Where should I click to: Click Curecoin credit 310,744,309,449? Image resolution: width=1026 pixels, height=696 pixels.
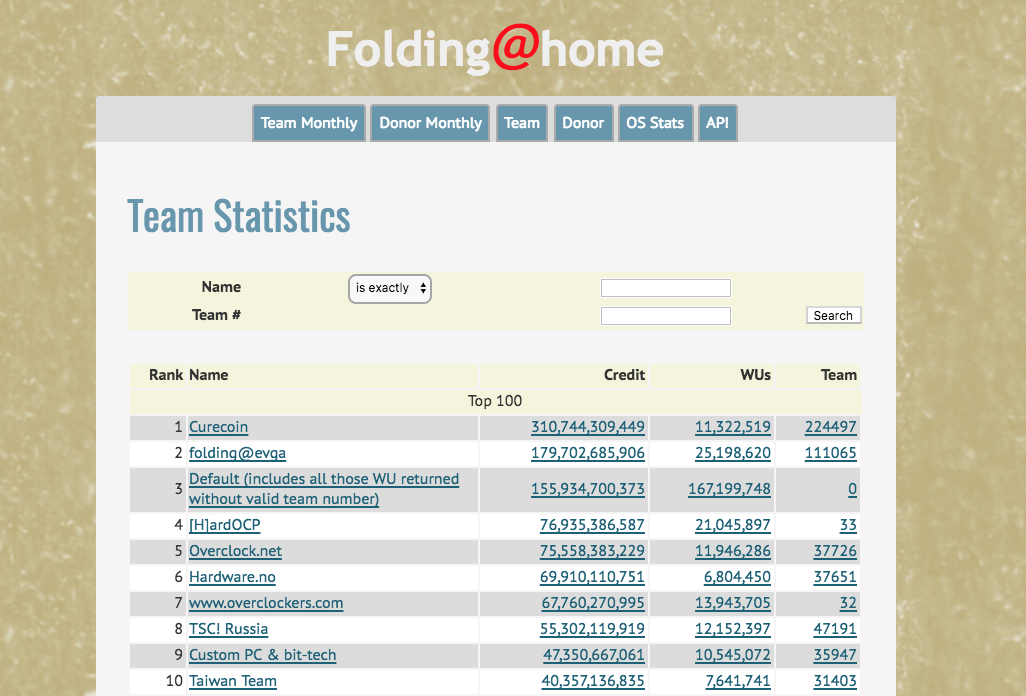(588, 427)
